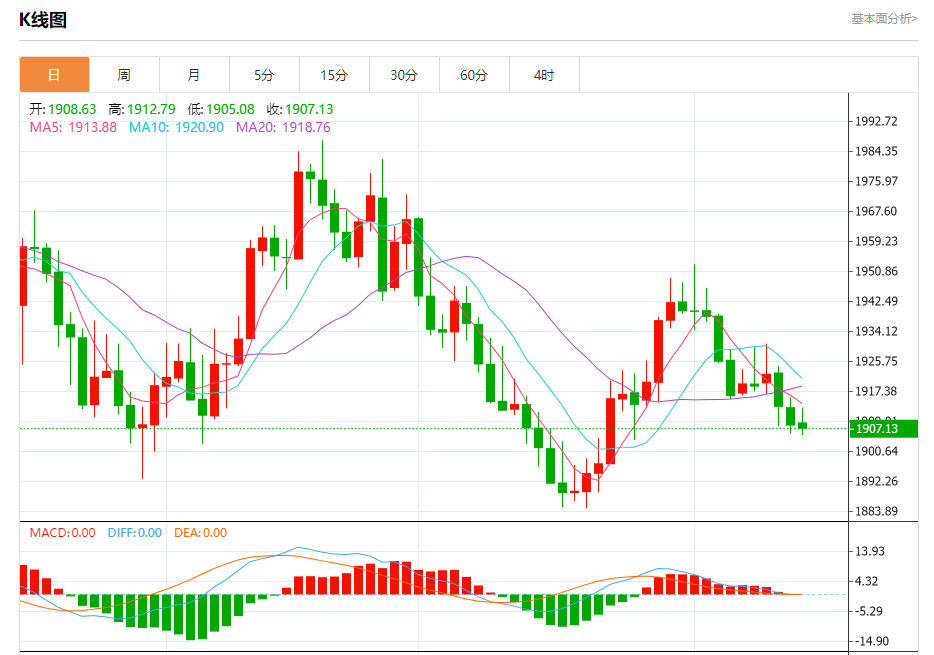Image resolution: width=934 pixels, height=655 pixels.
Task: Click the 1942.49 price axis label
Action: pos(876,301)
